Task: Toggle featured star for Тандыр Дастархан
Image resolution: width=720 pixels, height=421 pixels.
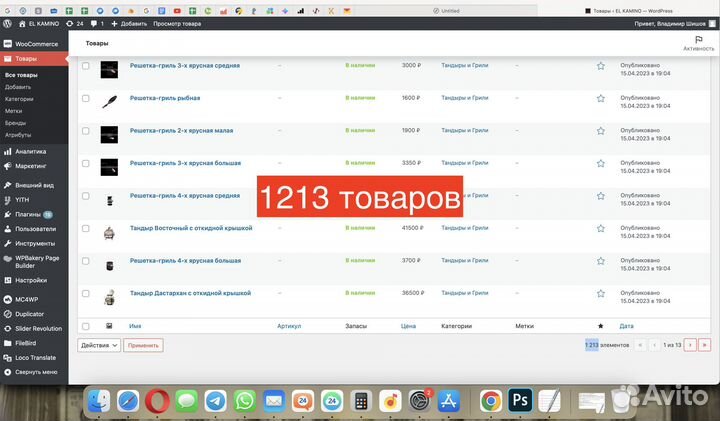Action: click(x=601, y=294)
